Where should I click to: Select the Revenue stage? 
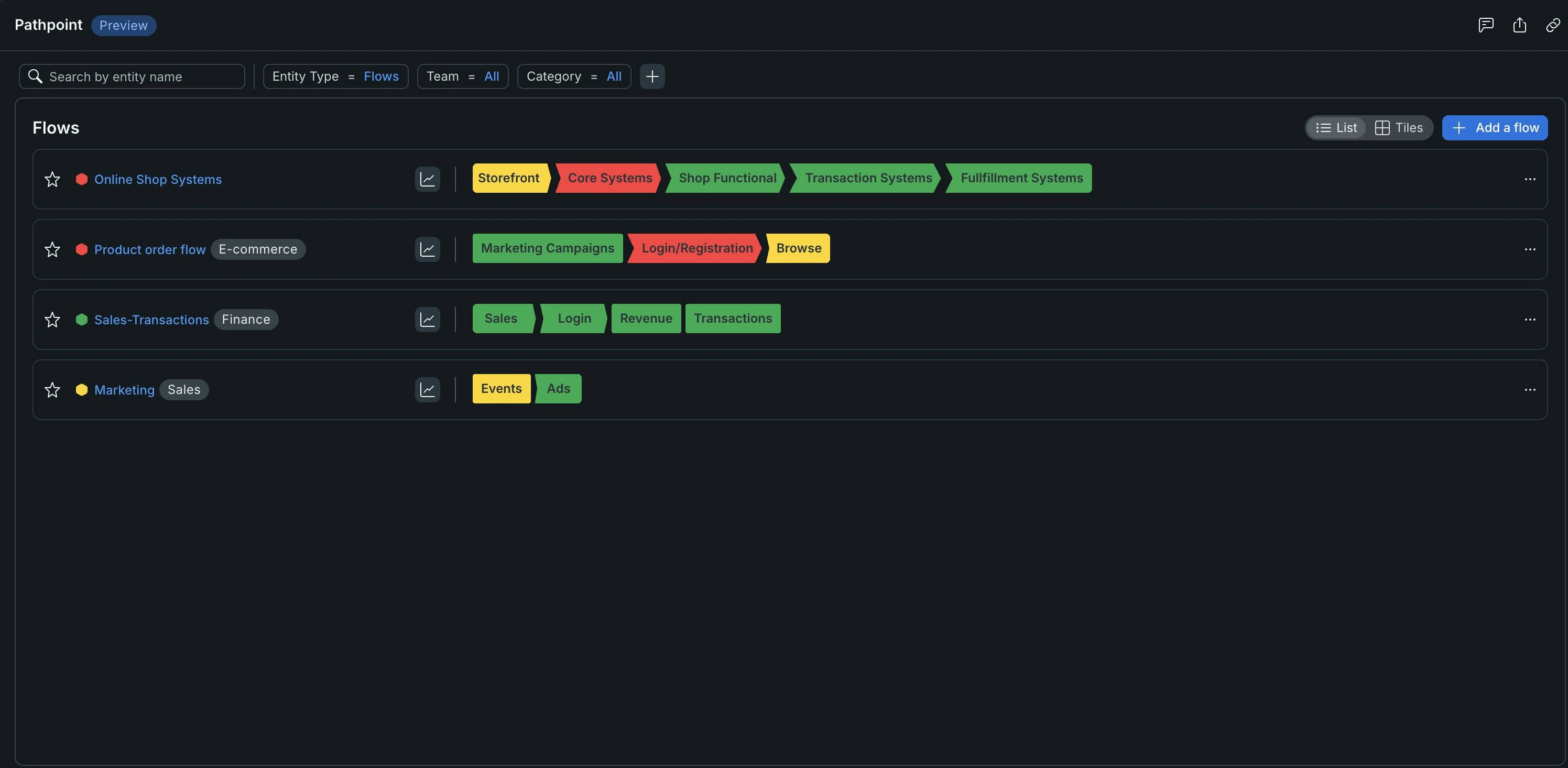[x=646, y=319]
